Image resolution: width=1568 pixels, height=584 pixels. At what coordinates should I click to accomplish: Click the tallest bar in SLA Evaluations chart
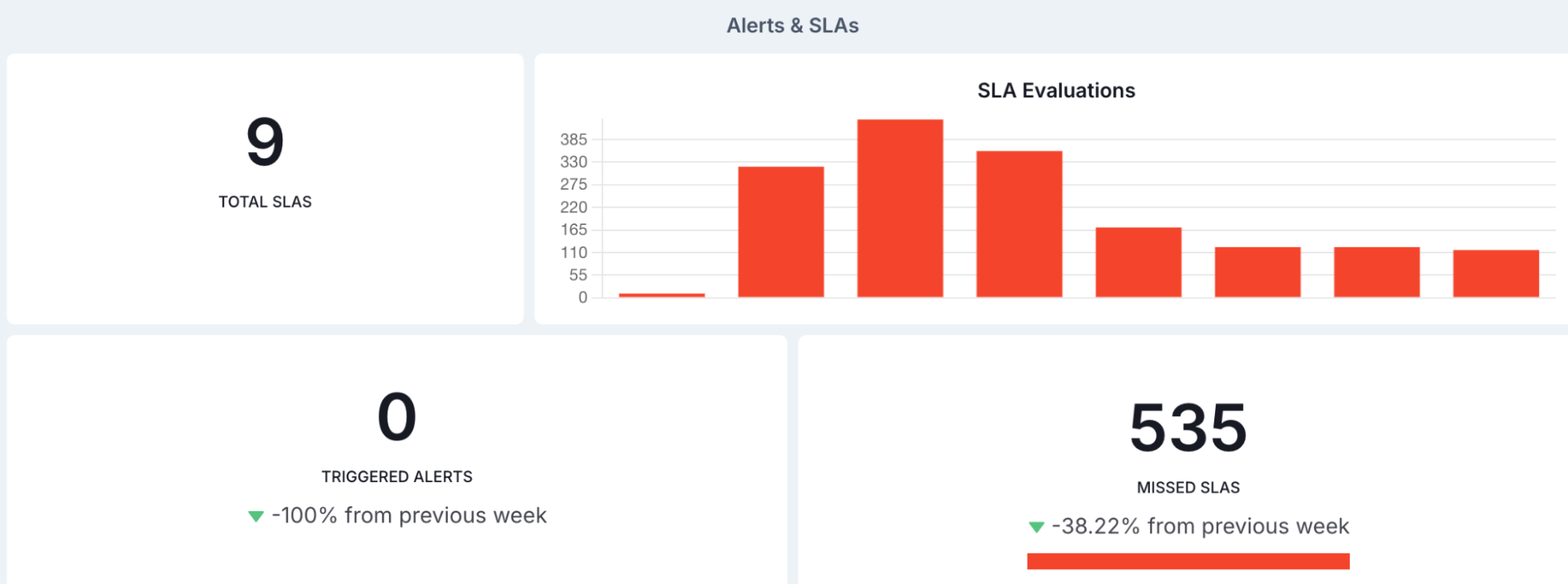[x=900, y=208]
